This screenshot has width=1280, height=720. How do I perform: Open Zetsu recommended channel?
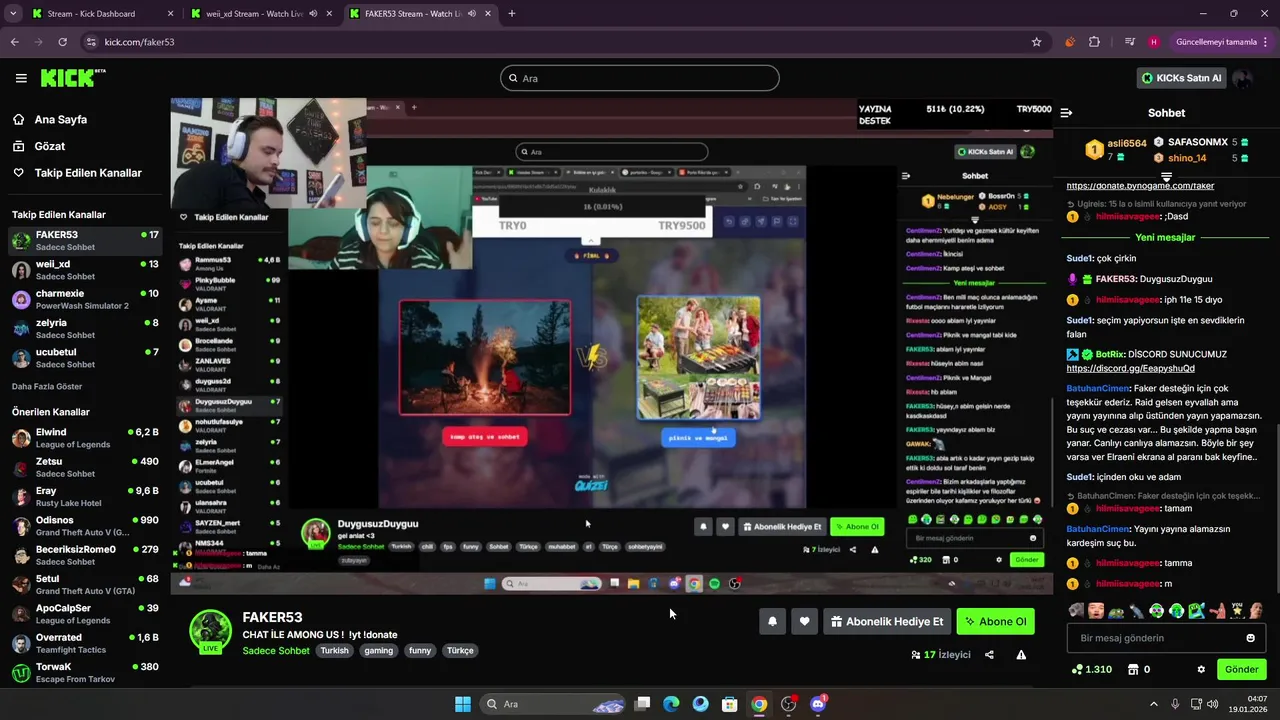click(x=84, y=467)
